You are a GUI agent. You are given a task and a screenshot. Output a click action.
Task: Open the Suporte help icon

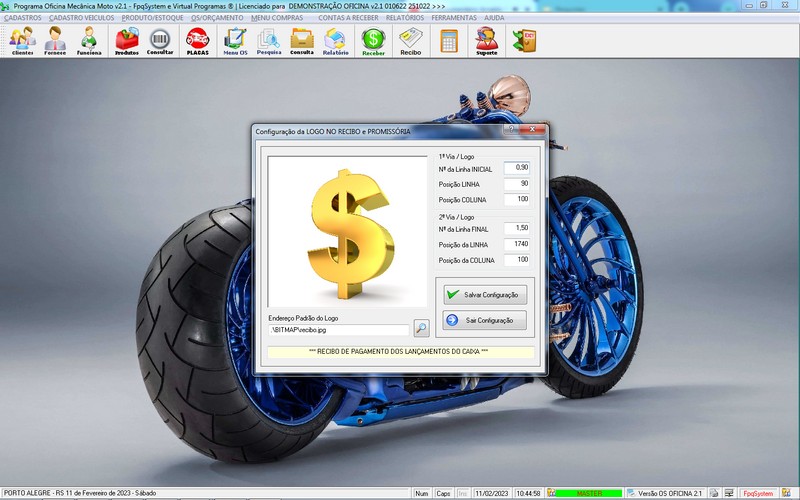pos(486,41)
